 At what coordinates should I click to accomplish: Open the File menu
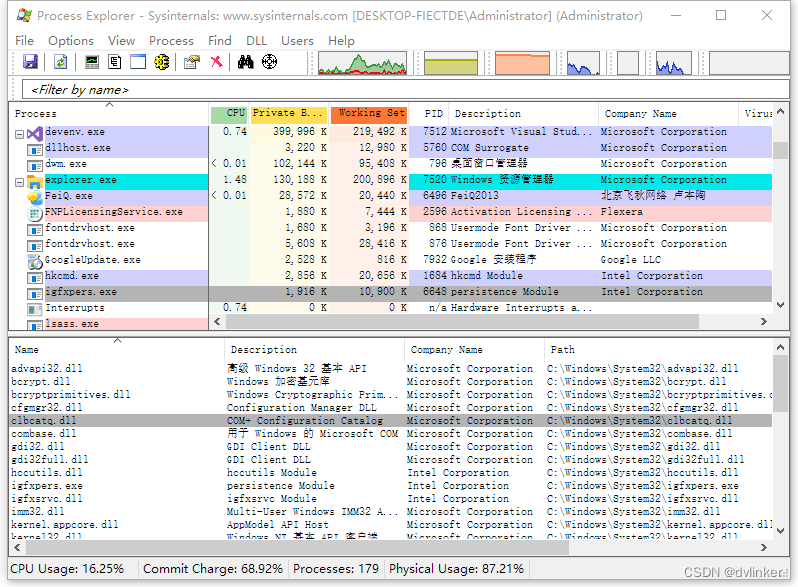(x=24, y=41)
